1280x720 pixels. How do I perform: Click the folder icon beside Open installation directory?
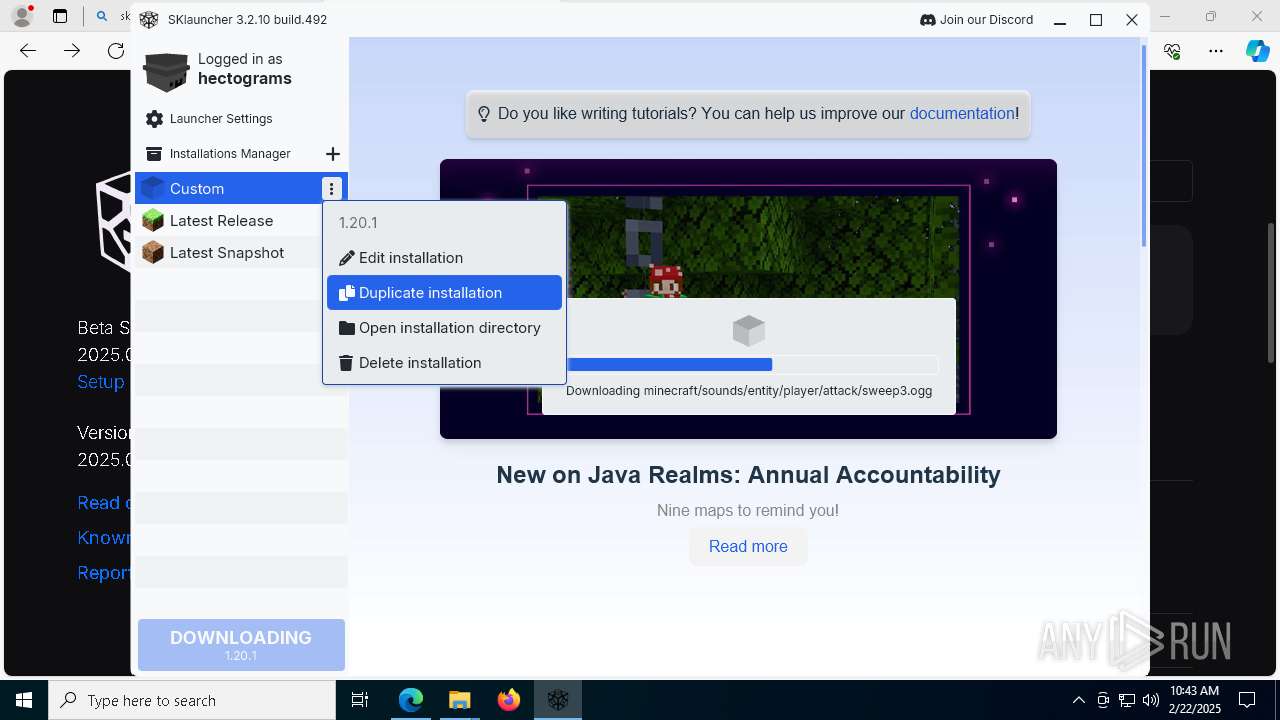347,328
